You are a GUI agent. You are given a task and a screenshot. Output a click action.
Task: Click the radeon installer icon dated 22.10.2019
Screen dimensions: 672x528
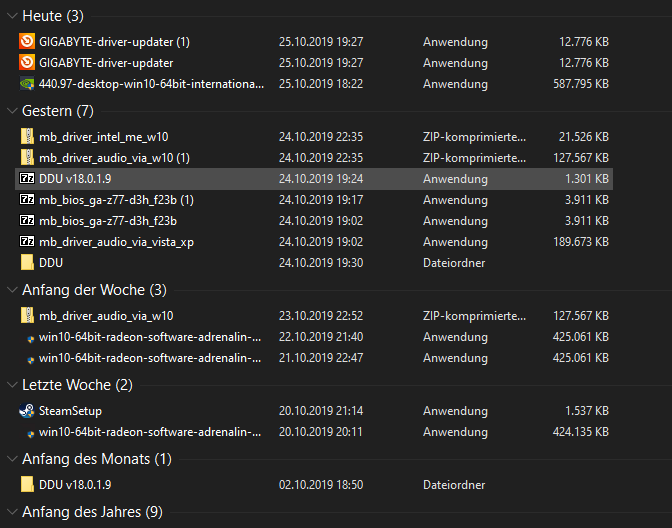pos(32,337)
